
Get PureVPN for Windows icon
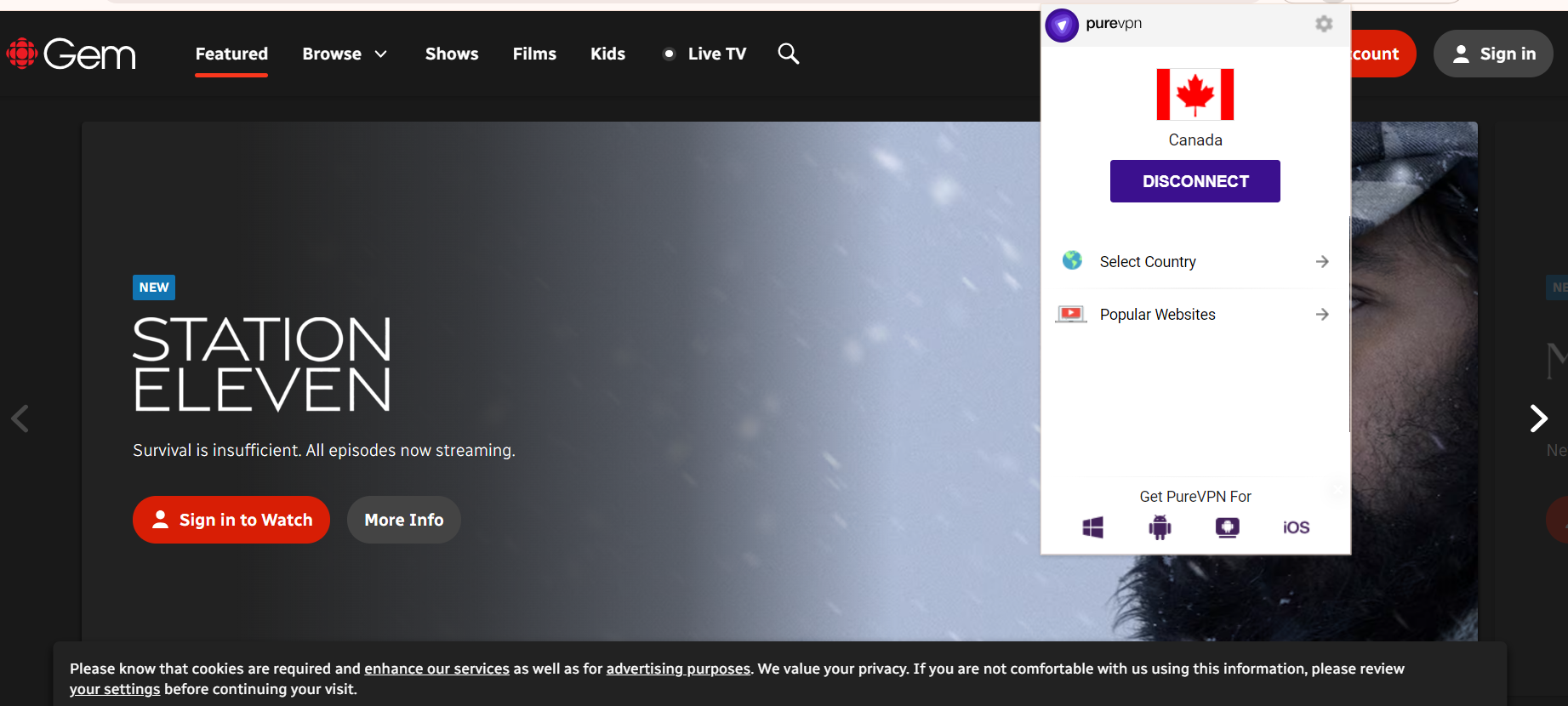tap(1093, 527)
